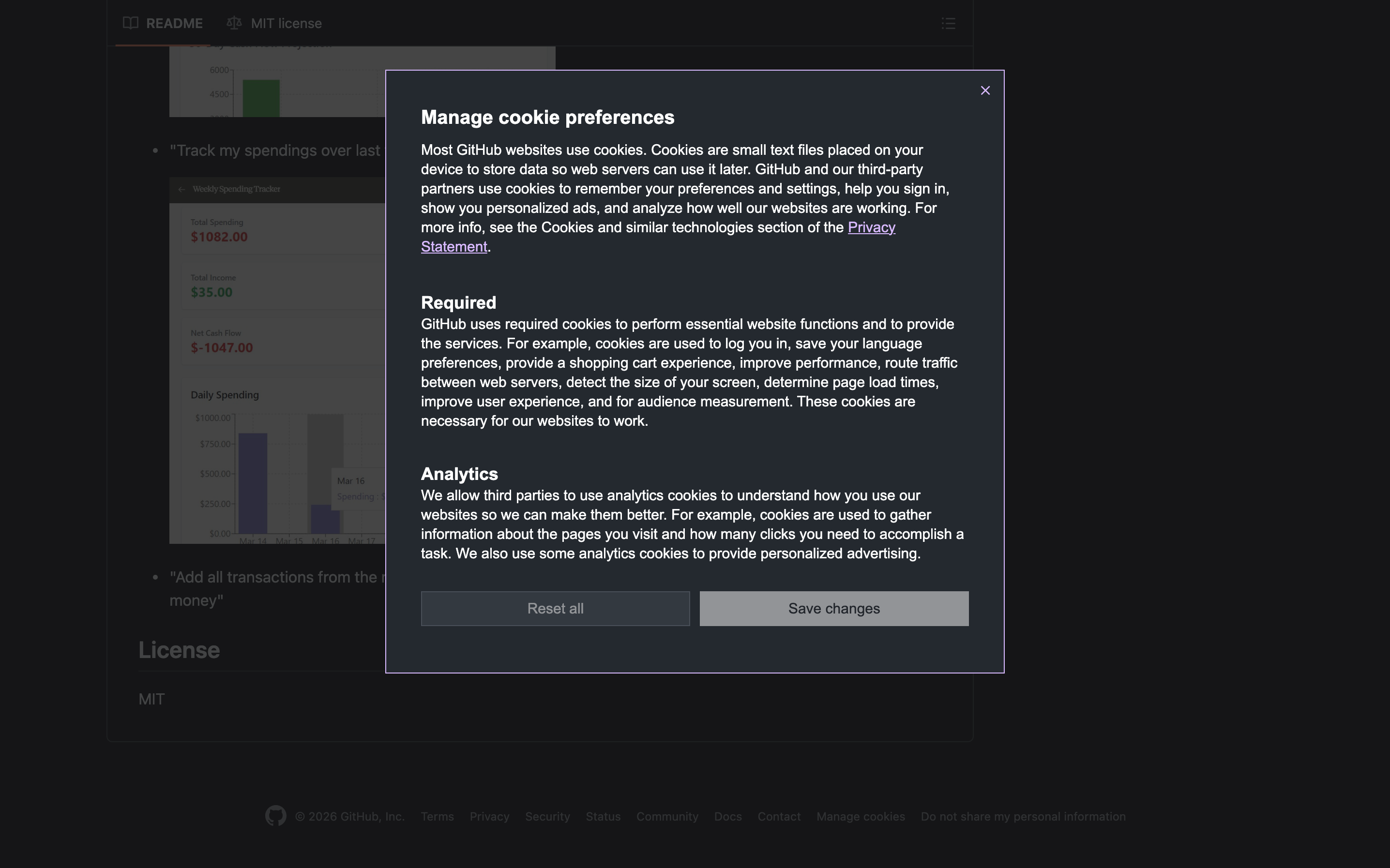Click the Reset all button
The height and width of the screenshot is (868, 1390).
pyautogui.click(x=555, y=609)
